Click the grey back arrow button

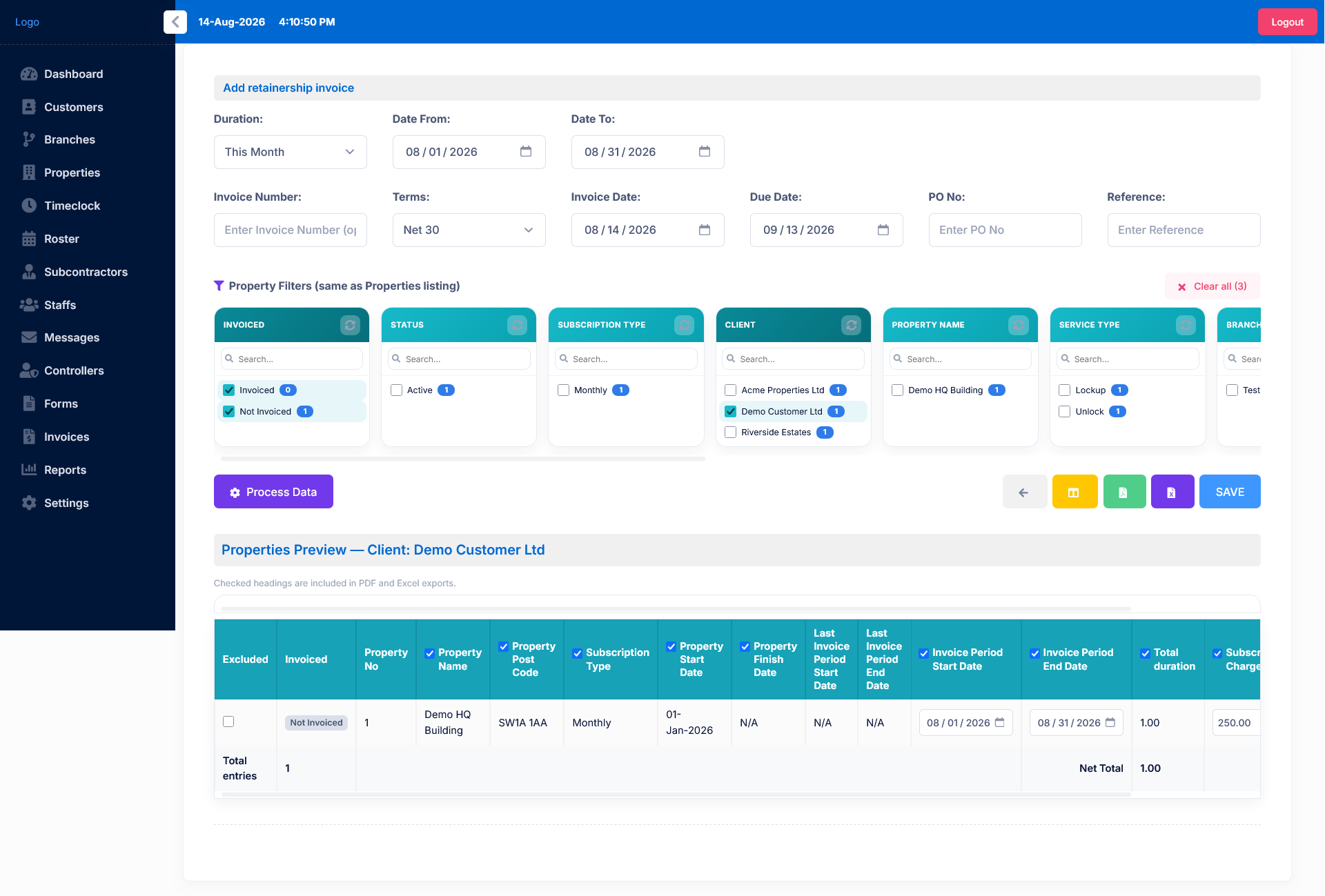pyautogui.click(x=1025, y=492)
